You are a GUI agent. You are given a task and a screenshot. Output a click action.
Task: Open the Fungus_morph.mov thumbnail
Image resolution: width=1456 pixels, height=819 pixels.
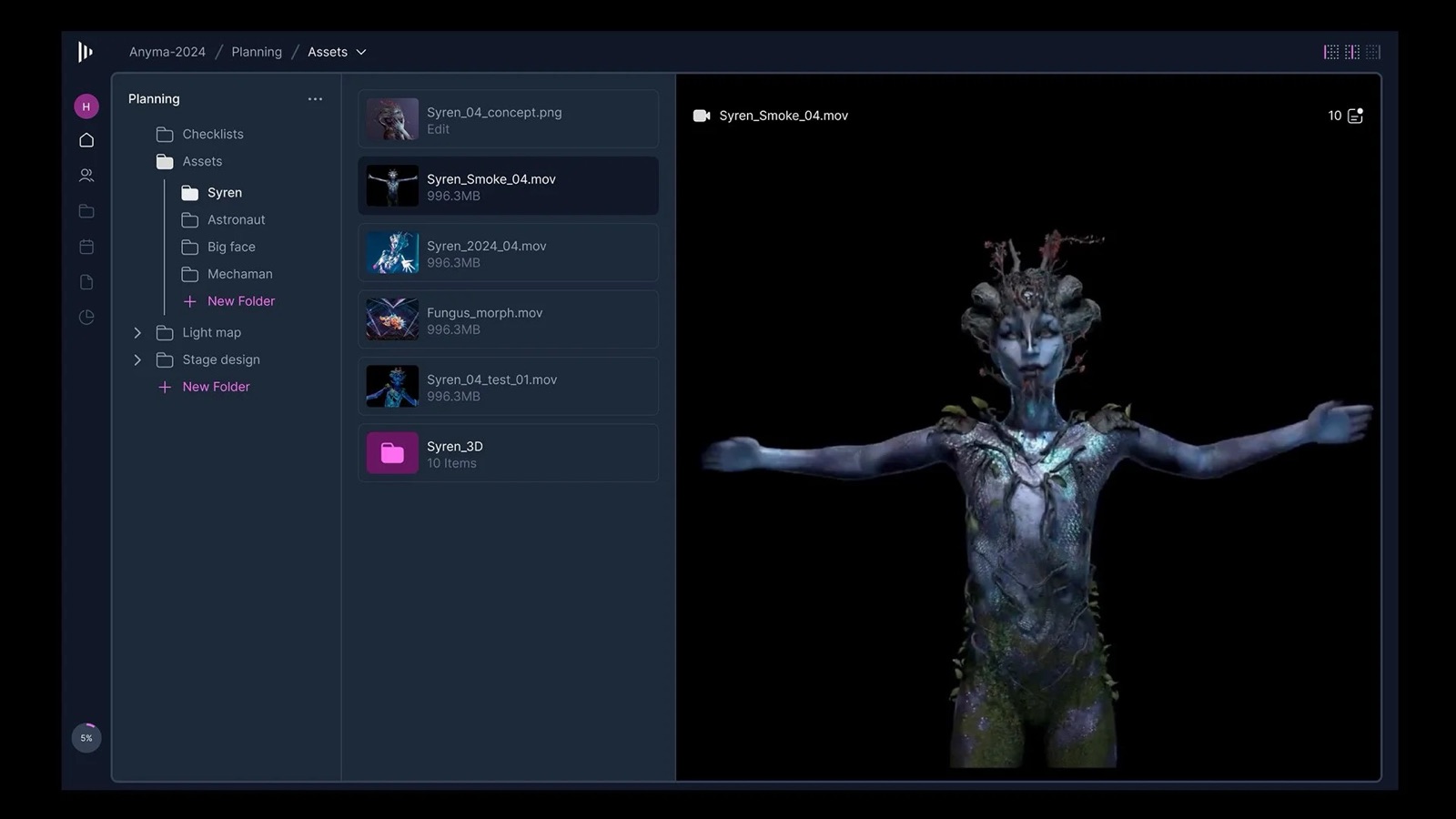pyautogui.click(x=392, y=319)
